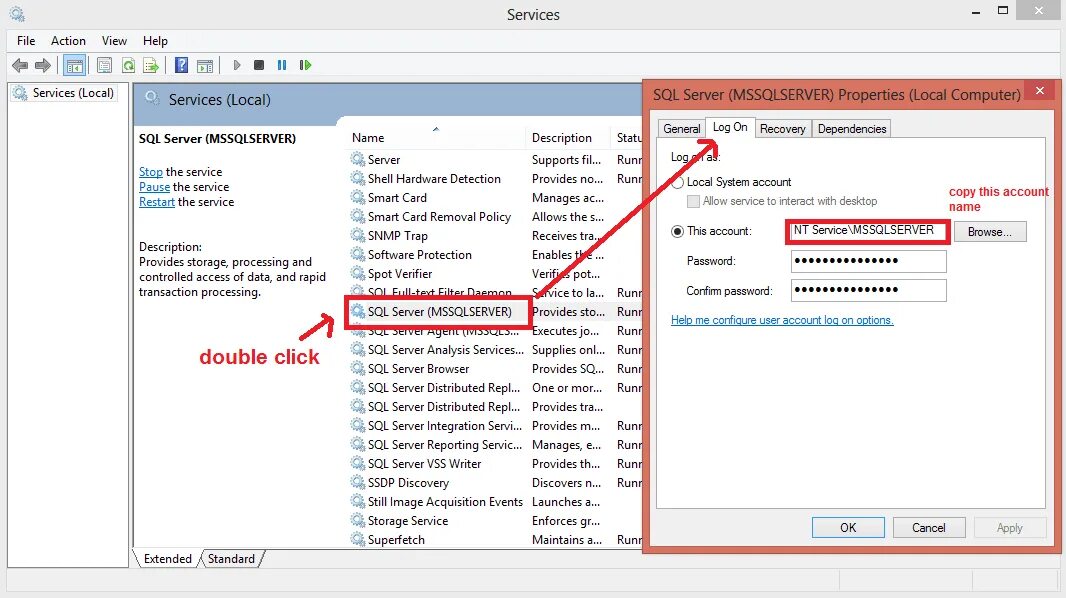Open the Action menu
This screenshot has height=598, width=1066.
68,41
